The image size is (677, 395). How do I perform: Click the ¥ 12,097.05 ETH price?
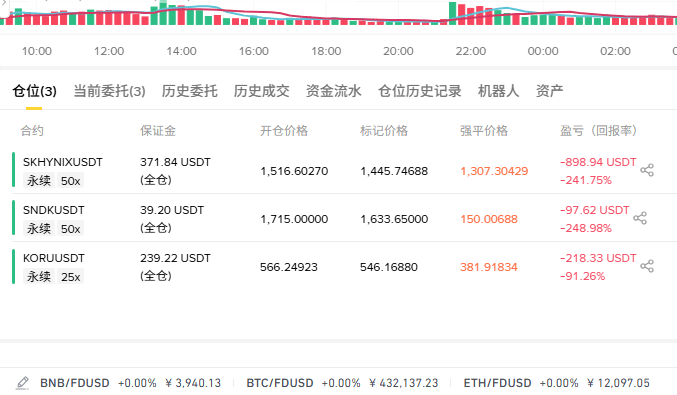[618, 383]
